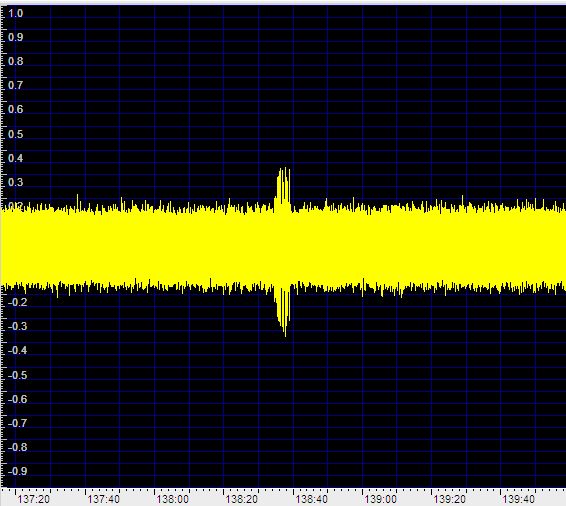Click the -0.7 amplitude scale label
The width and height of the screenshot is (566, 506).
coord(17,423)
